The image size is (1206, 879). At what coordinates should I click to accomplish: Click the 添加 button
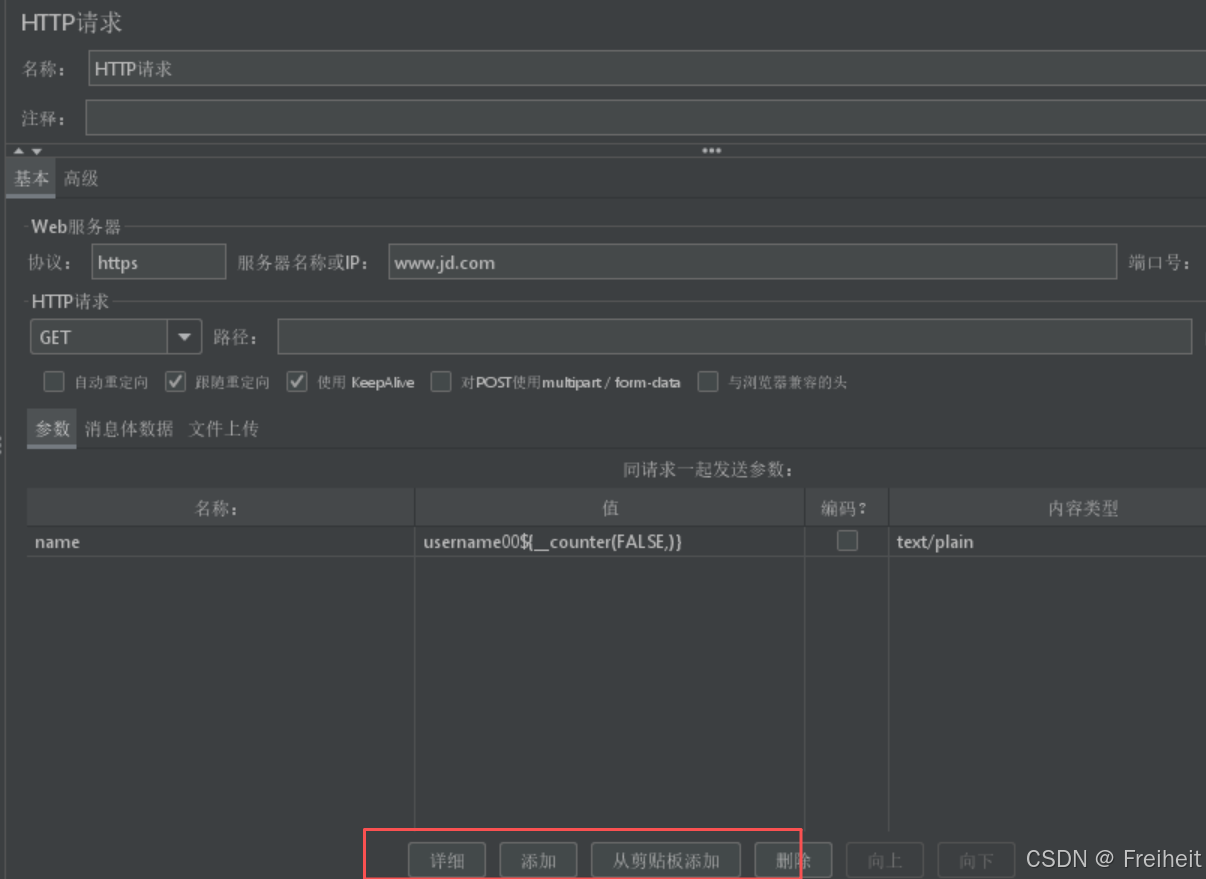click(x=539, y=860)
